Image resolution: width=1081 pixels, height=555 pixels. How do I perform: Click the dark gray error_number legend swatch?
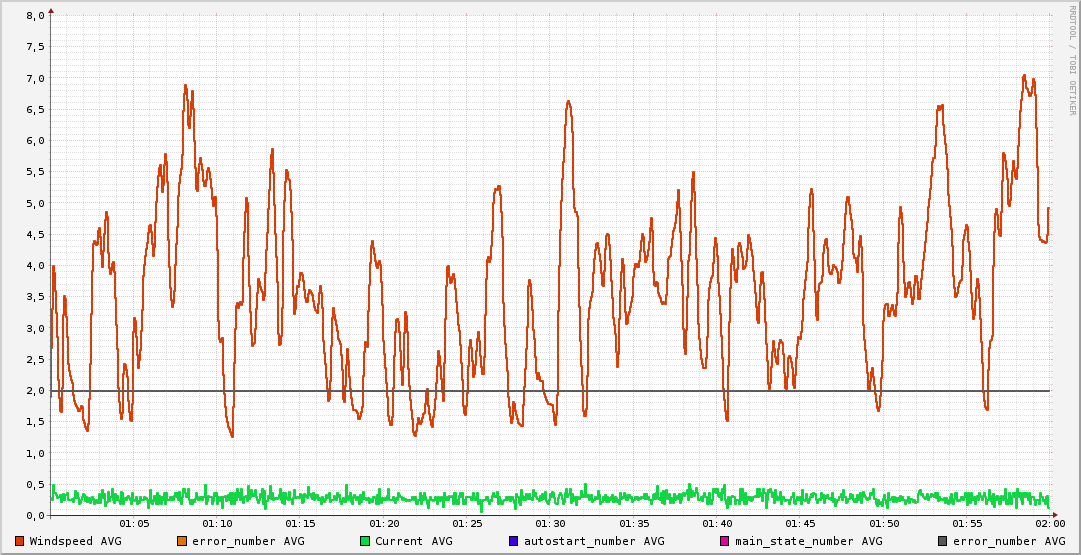[943, 541]
